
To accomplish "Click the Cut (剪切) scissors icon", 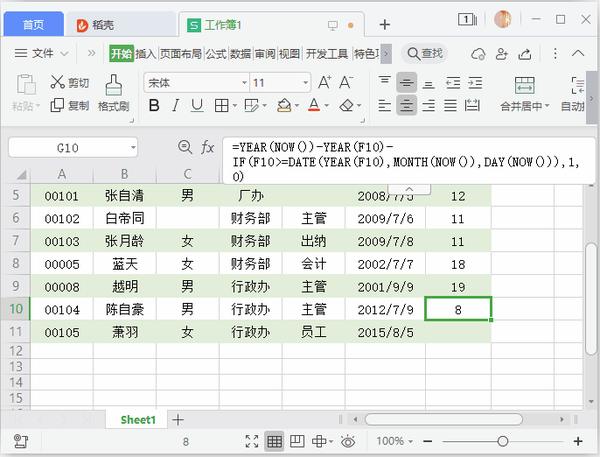I will [58, 82].
